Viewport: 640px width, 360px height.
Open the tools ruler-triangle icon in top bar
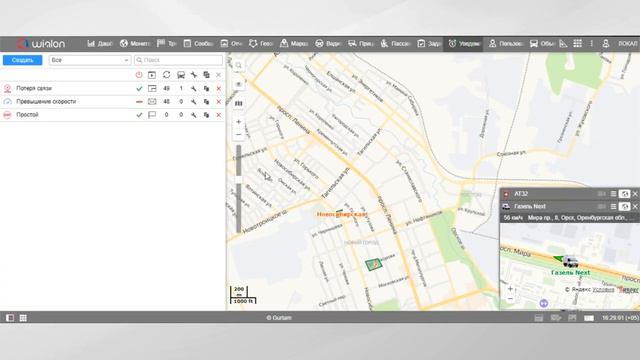coord(563,43)
